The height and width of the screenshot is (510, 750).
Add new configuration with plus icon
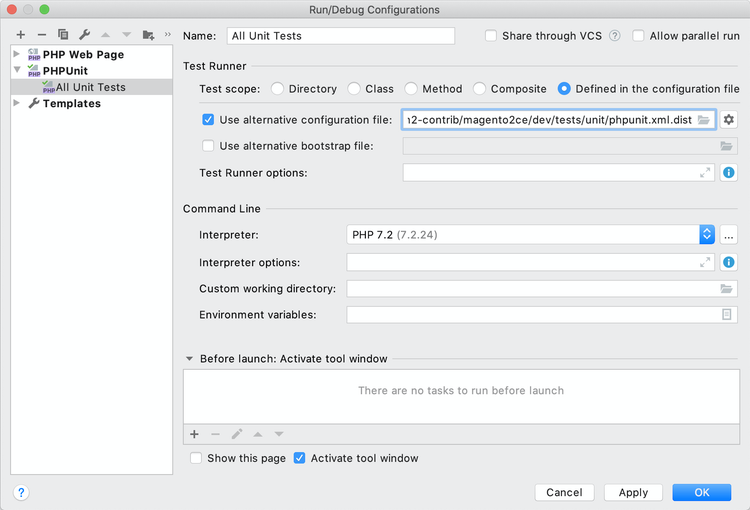click(x=21, y=34)
